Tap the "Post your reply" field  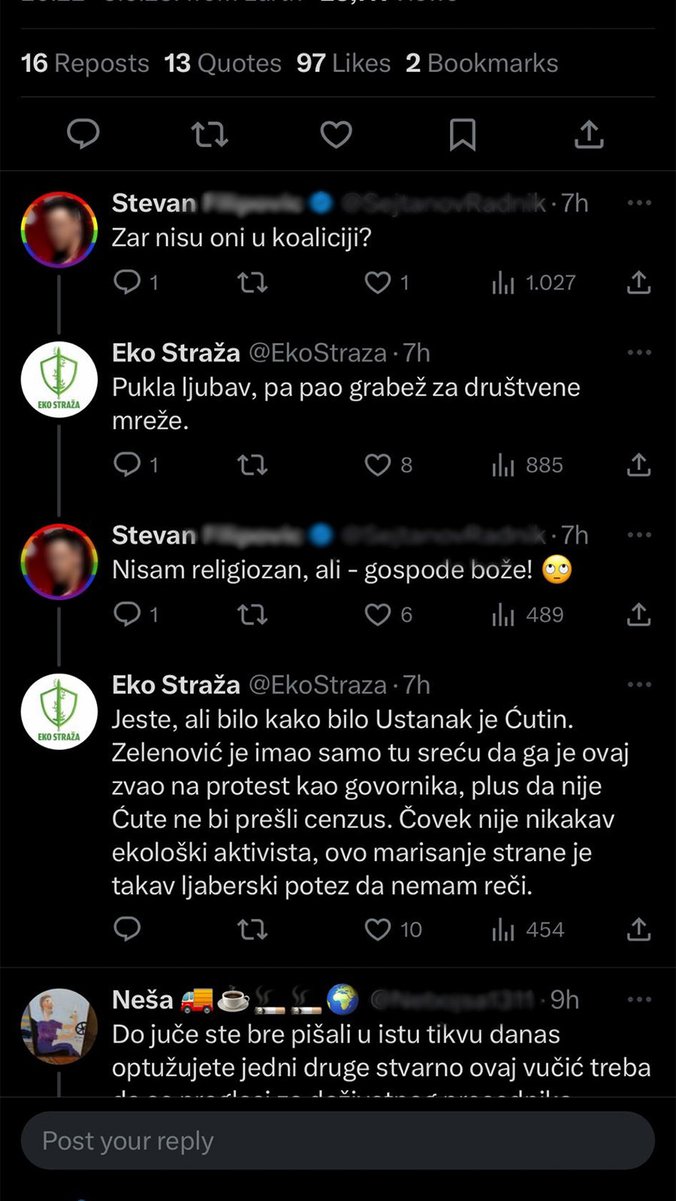coord(337,1141)
